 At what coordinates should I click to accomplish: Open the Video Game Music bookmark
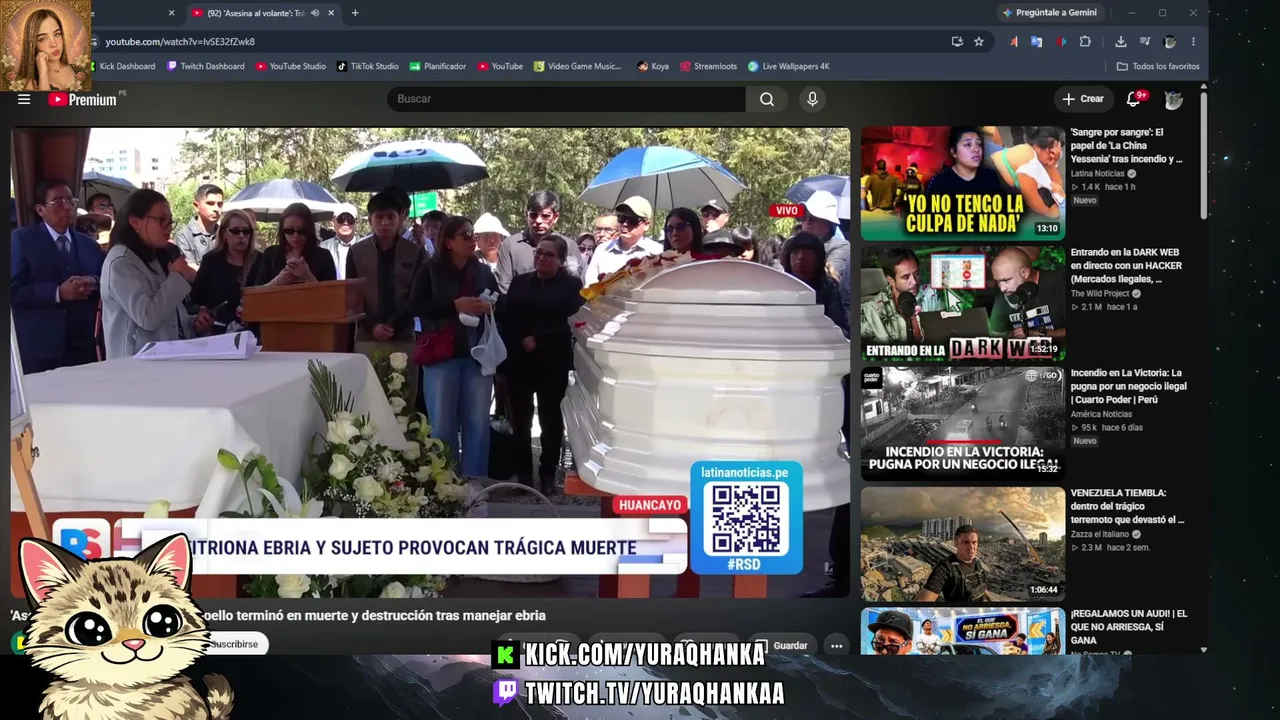tap(578, 66)
